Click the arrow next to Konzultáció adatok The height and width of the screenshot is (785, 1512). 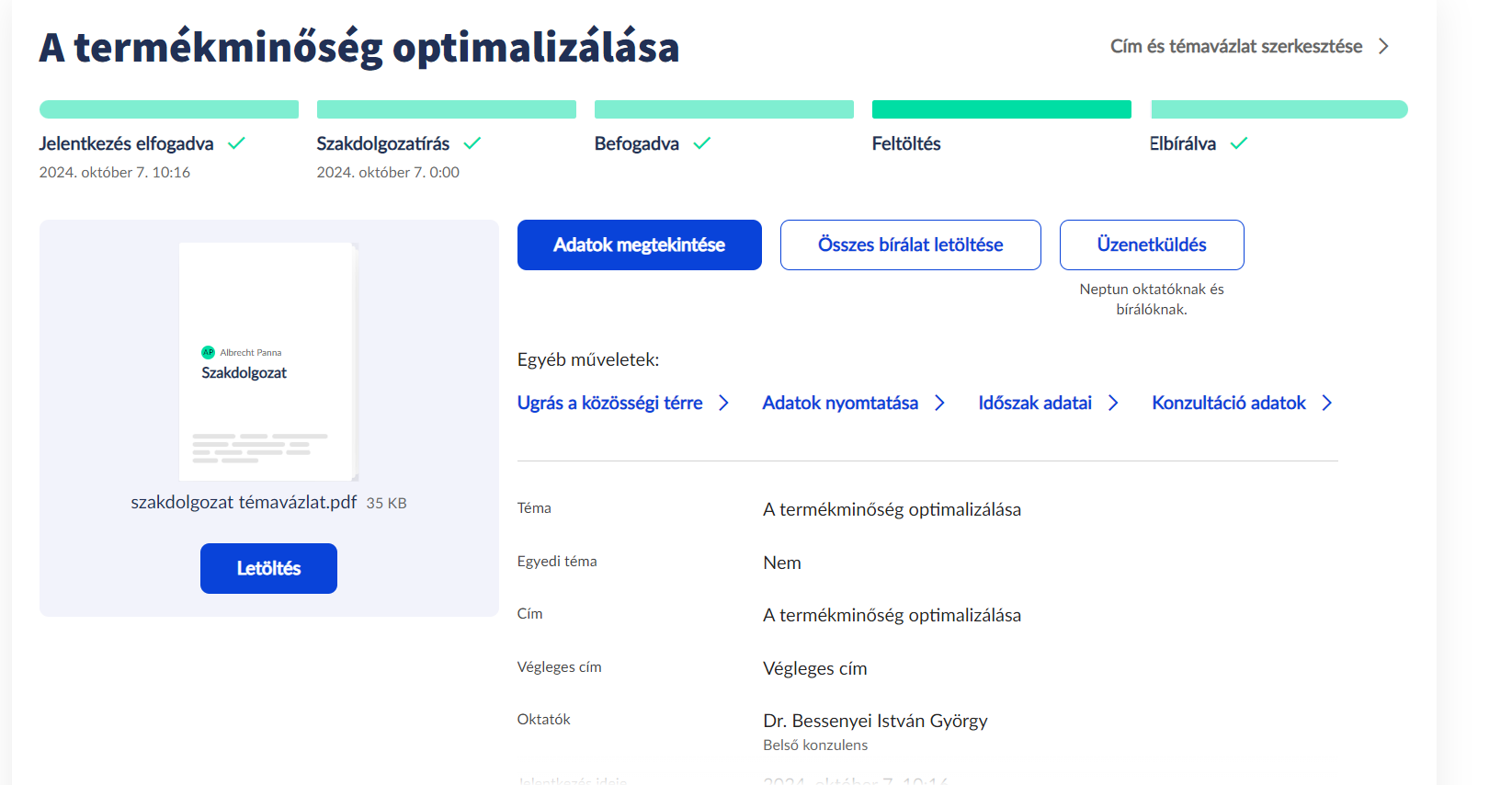[1327, 404]
